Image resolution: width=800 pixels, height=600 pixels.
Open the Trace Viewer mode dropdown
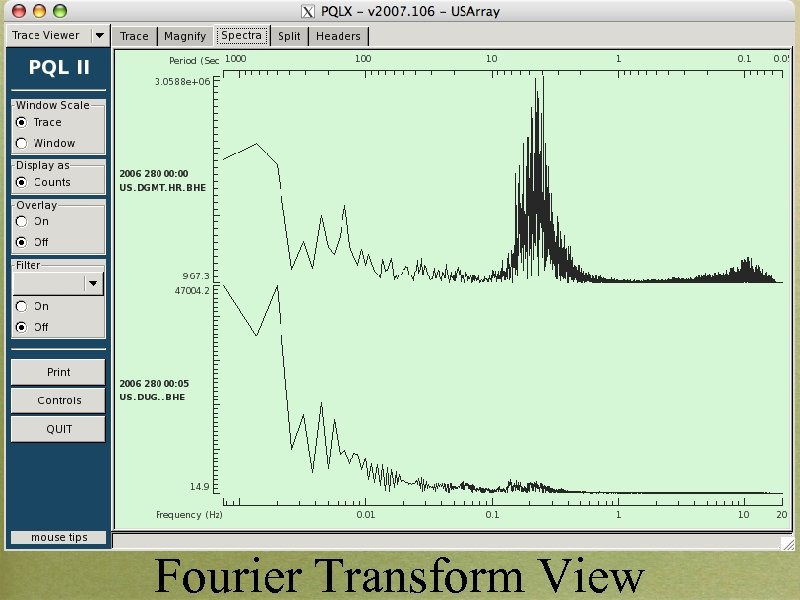tap(98, 34)
